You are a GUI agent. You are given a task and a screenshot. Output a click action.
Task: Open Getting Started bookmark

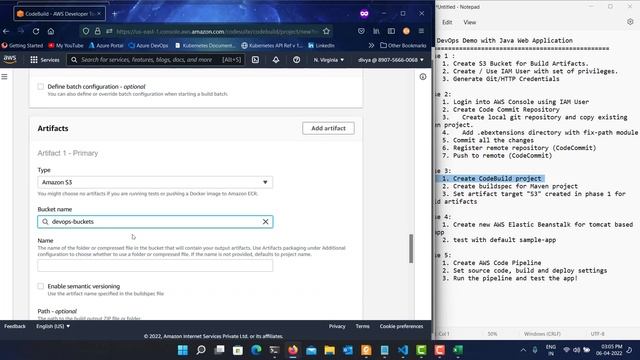click(x=22, y=45)
